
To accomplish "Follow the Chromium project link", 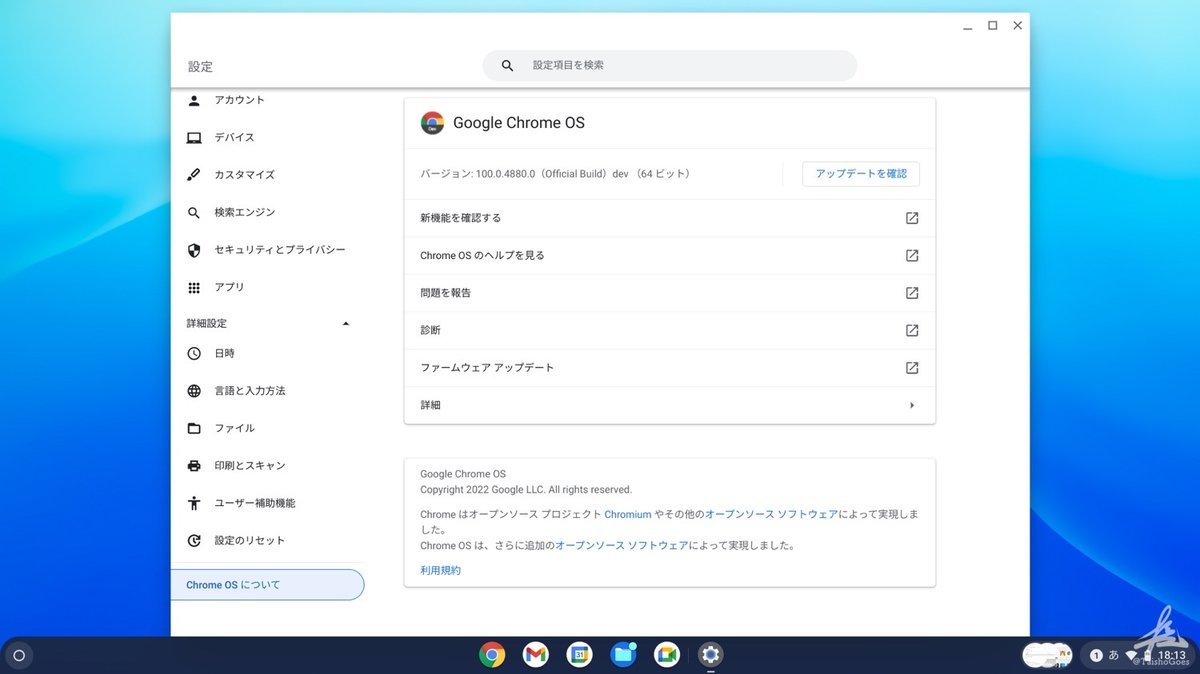I will [x=628, y=514].
